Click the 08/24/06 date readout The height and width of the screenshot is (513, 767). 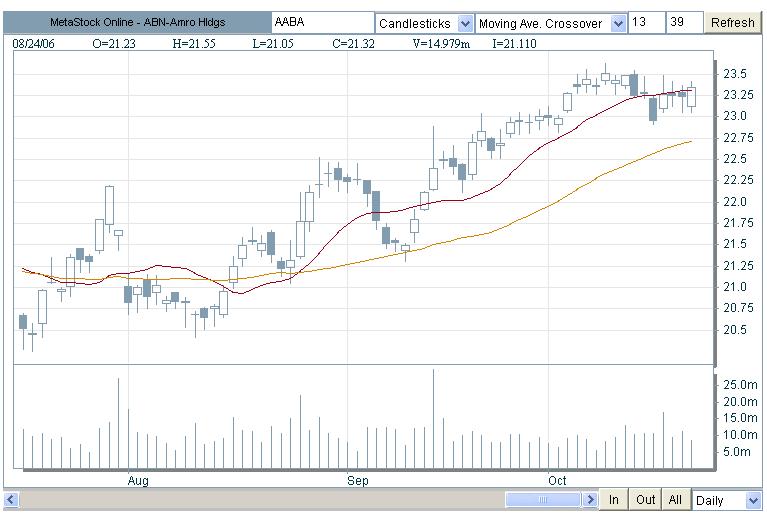[33, 44]
